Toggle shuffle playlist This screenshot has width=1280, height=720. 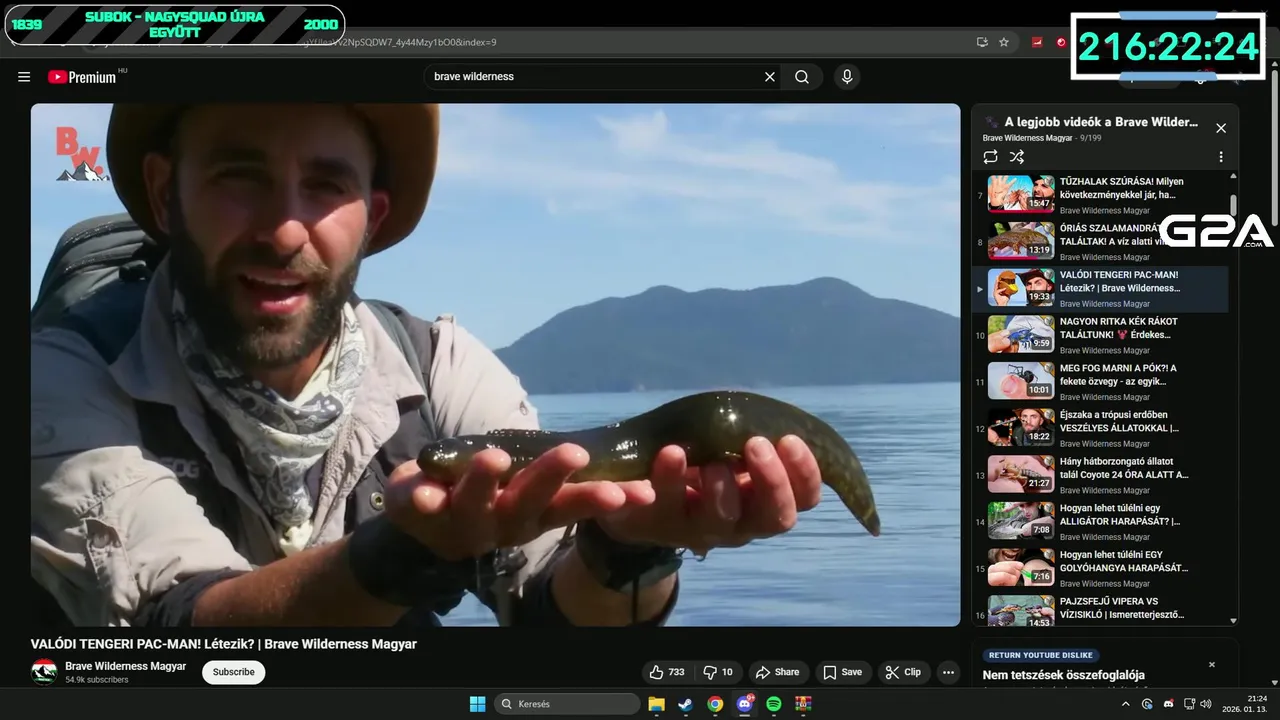coord(1017,157)
